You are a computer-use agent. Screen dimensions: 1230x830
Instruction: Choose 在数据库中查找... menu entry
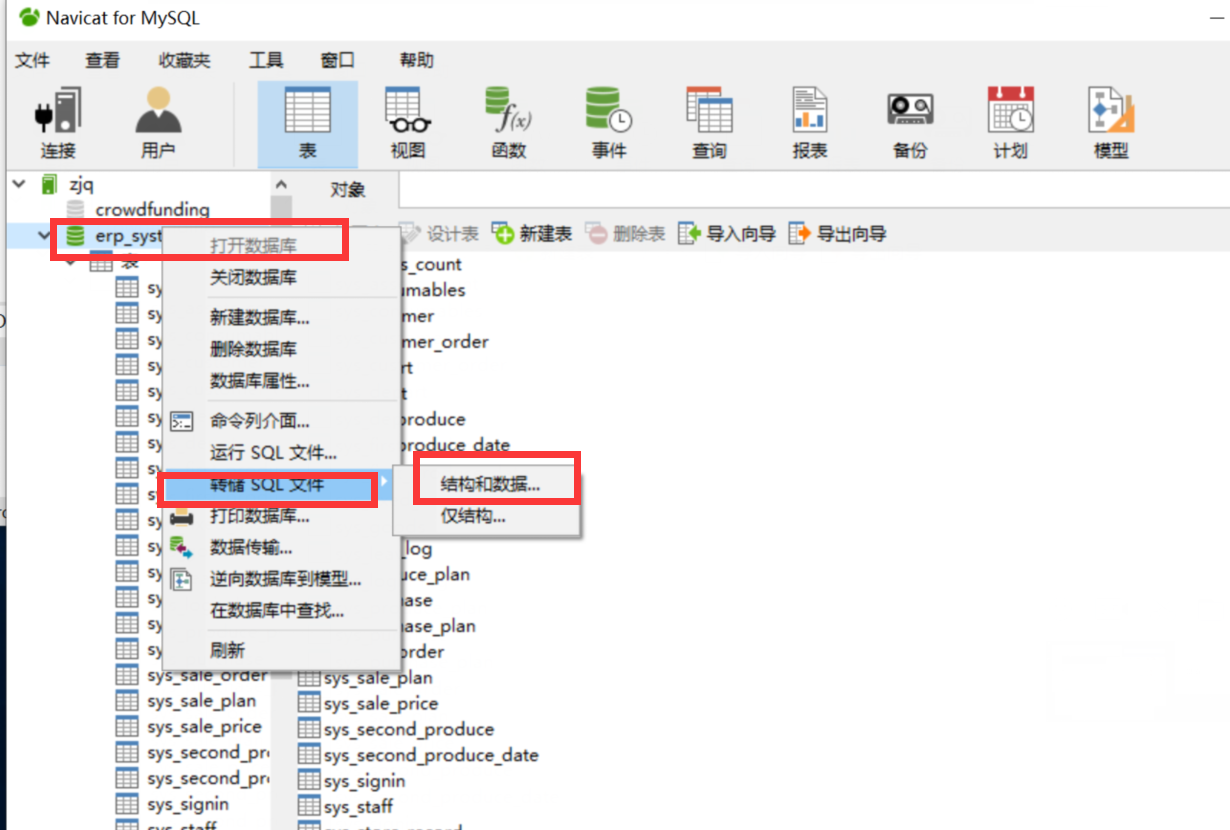click(x=281, y=610)
